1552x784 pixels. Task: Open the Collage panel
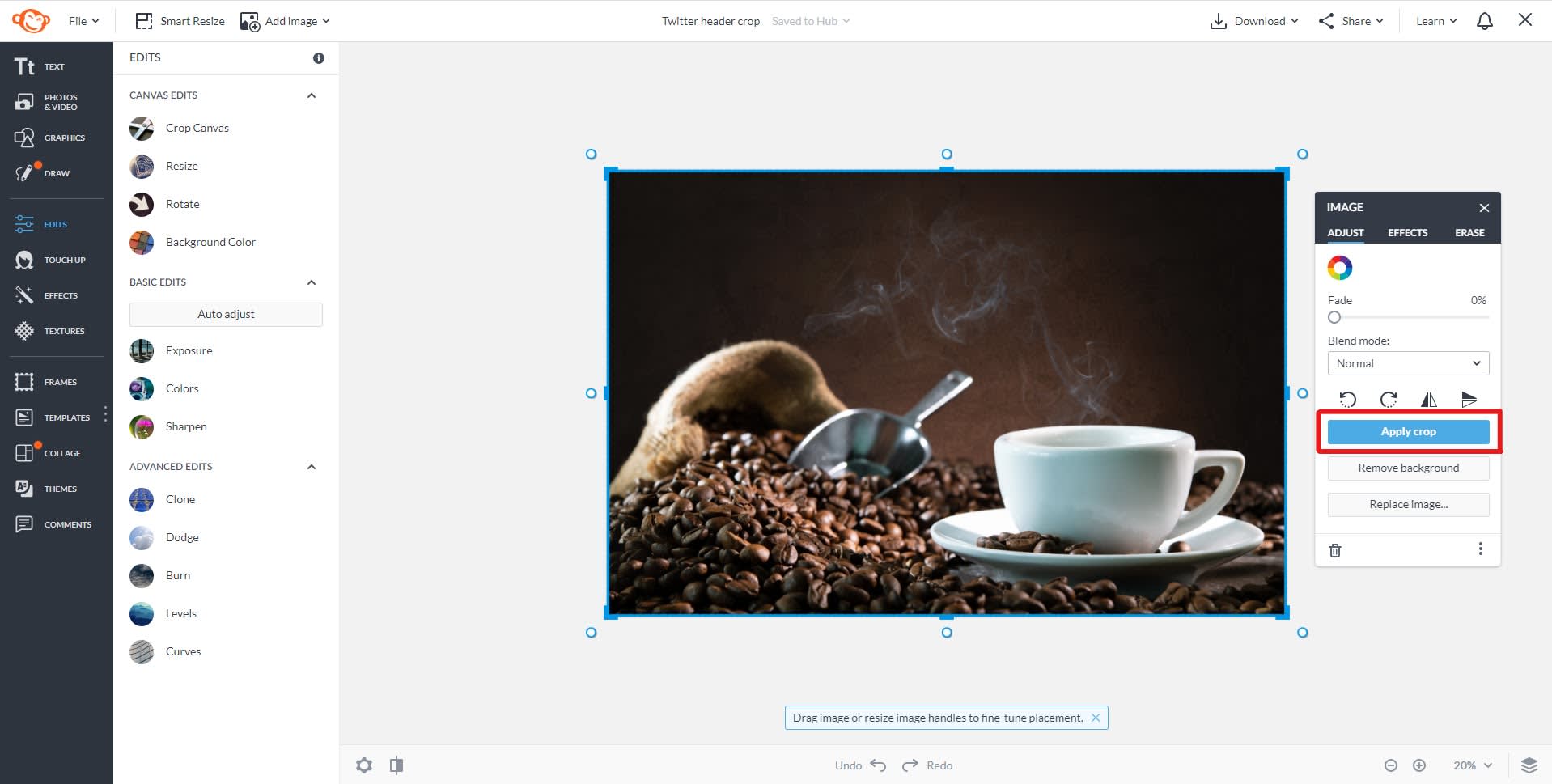click(49, 453)
